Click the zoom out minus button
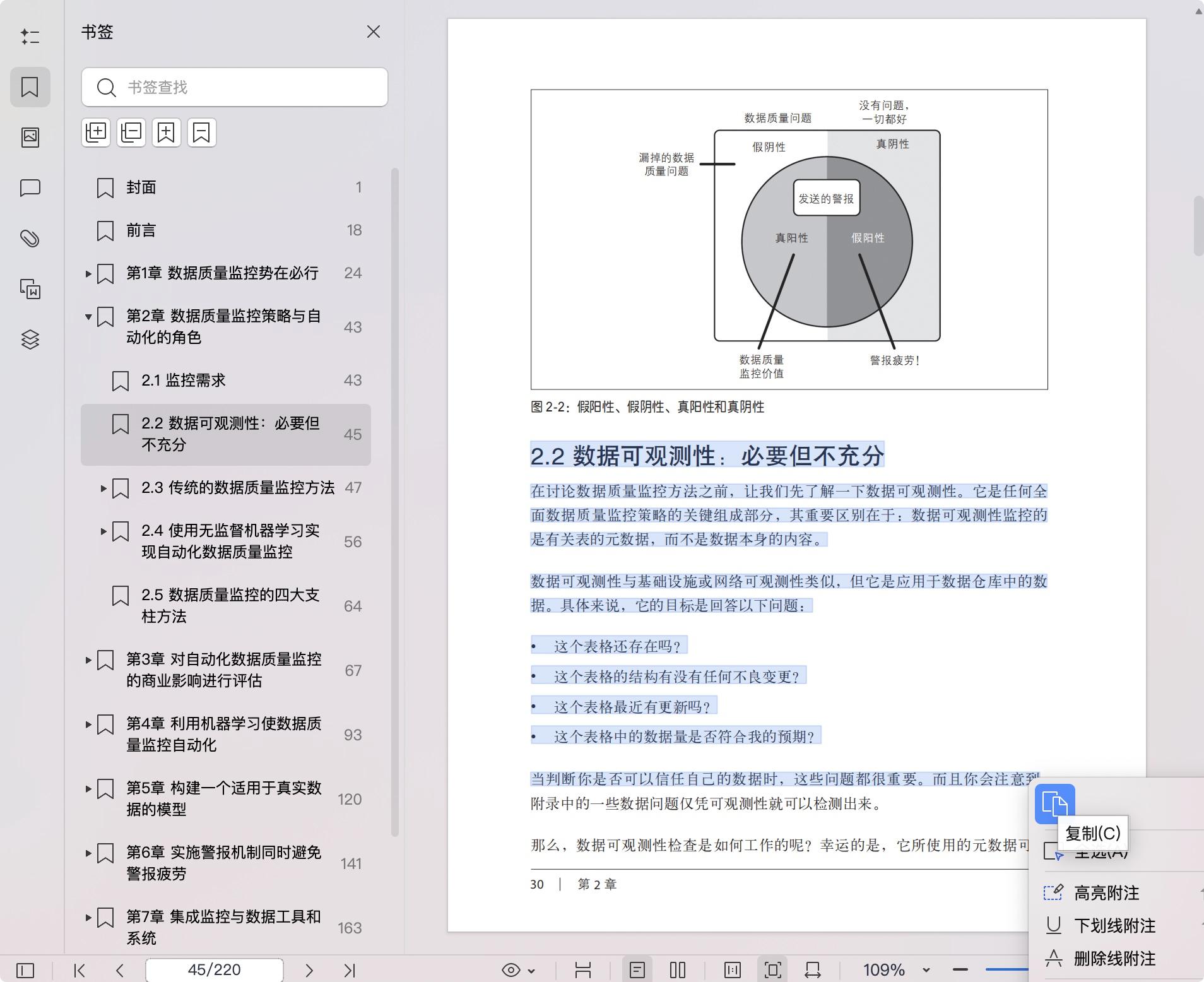1204x982 pixels. tap(960, 970)
